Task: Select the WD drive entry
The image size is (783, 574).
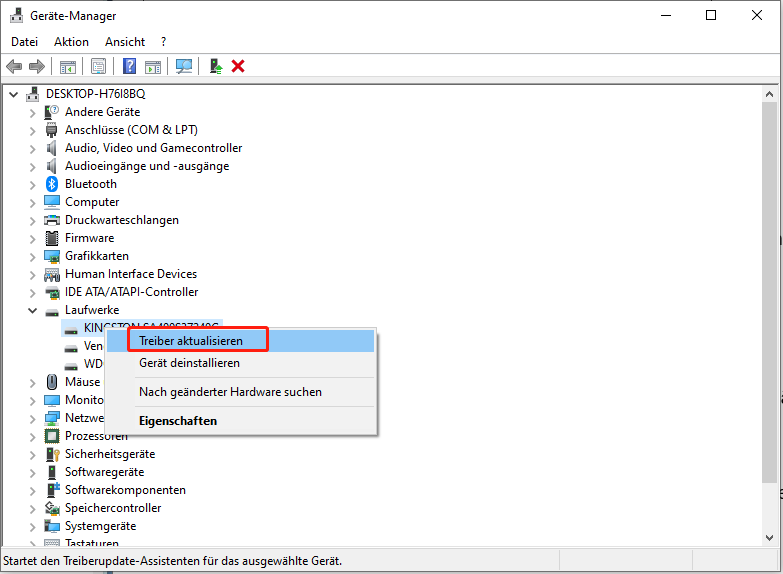Action: coord(93,364)
